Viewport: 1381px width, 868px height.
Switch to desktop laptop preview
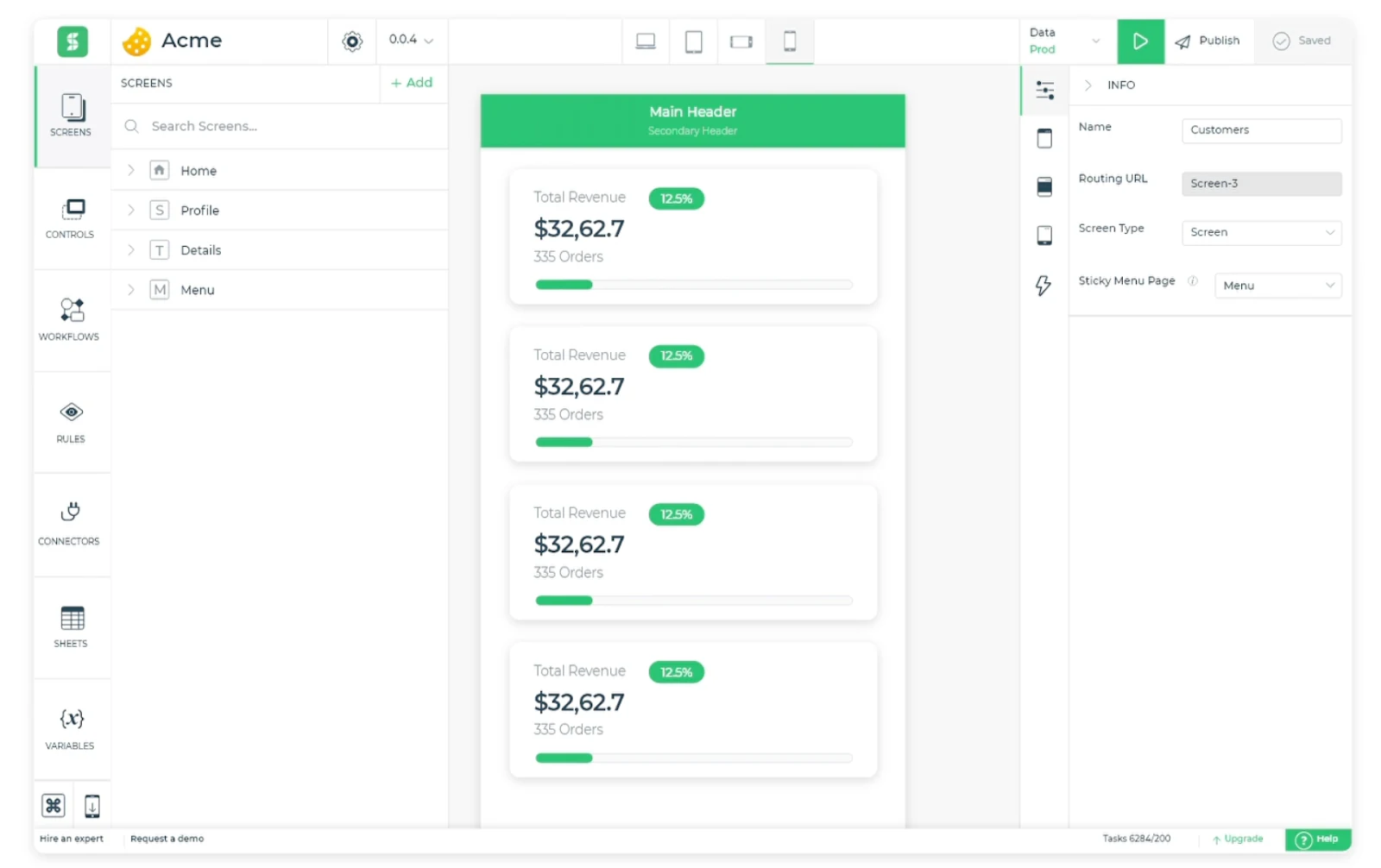click(646, 41)
